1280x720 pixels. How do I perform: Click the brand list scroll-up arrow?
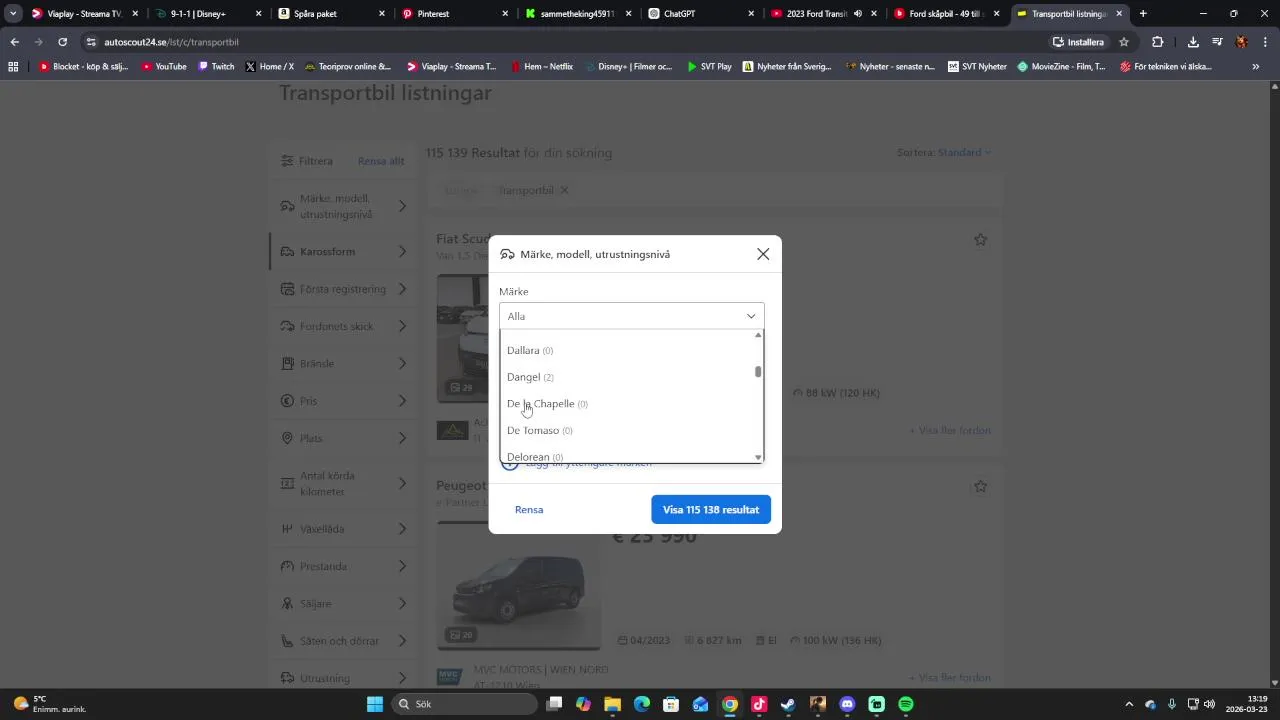click(x=758, y=335)
